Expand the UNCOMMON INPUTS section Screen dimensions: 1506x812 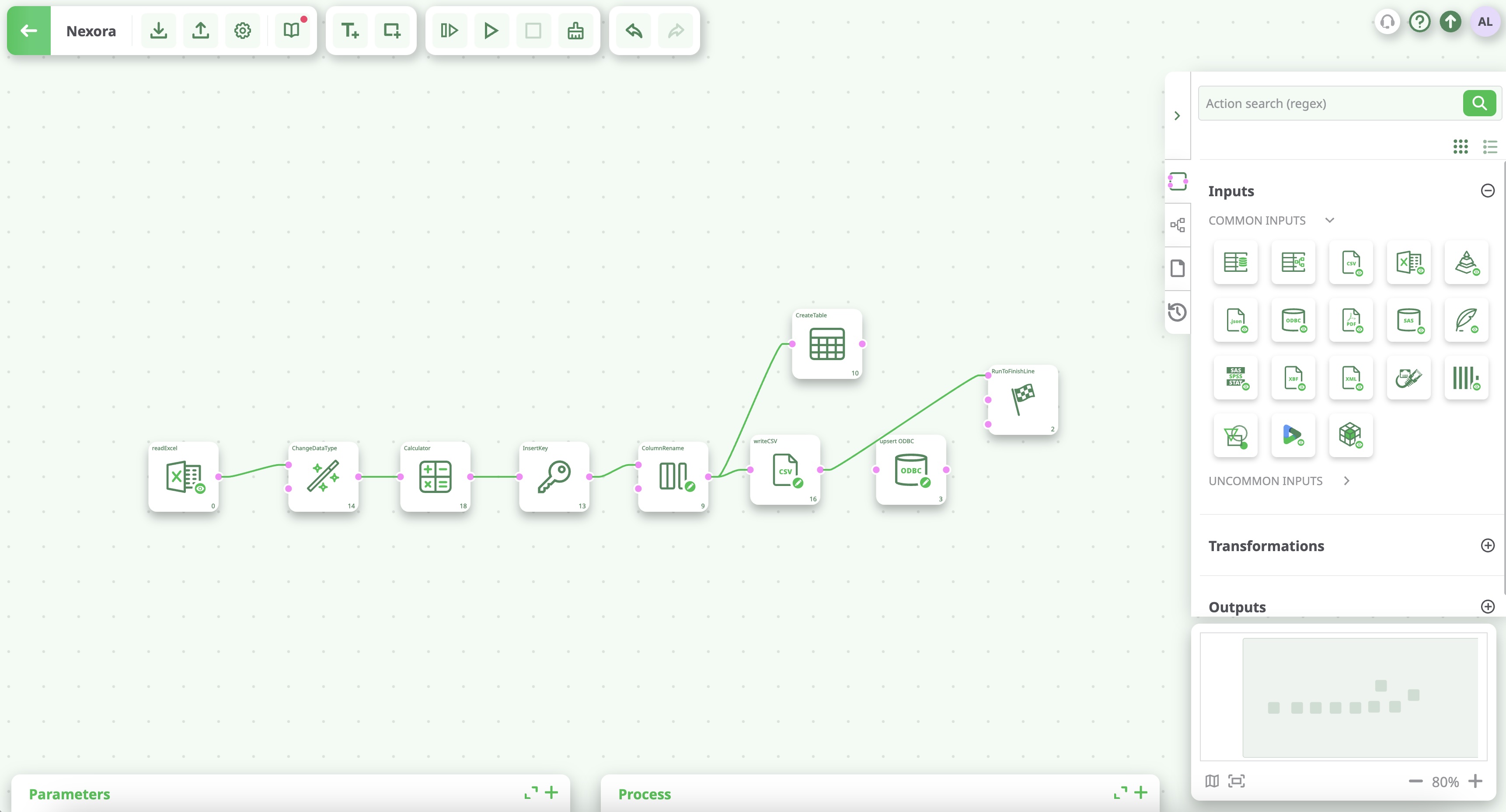[1347, 481]
